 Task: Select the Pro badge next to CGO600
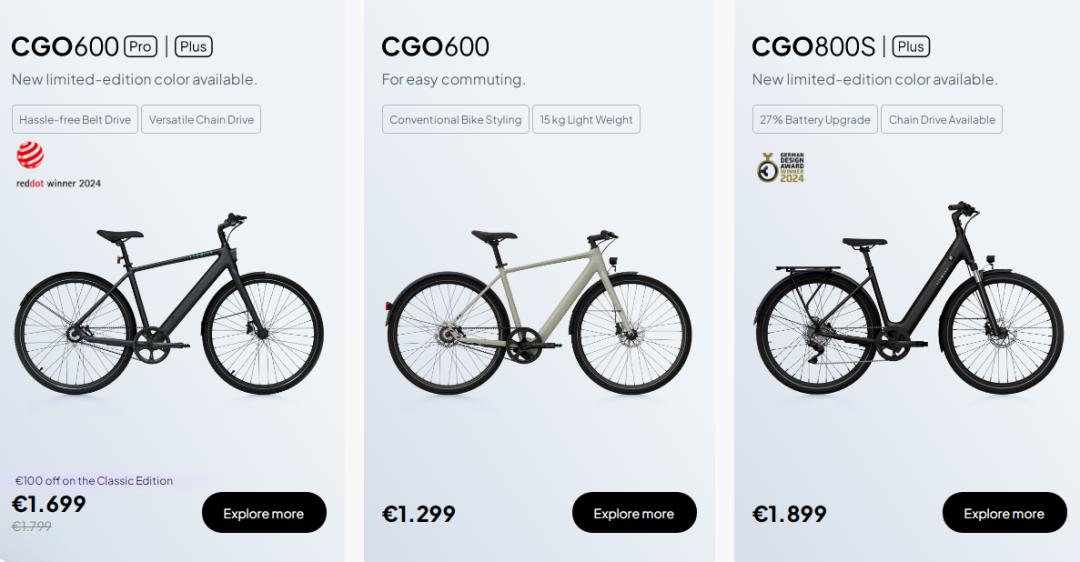141,46
